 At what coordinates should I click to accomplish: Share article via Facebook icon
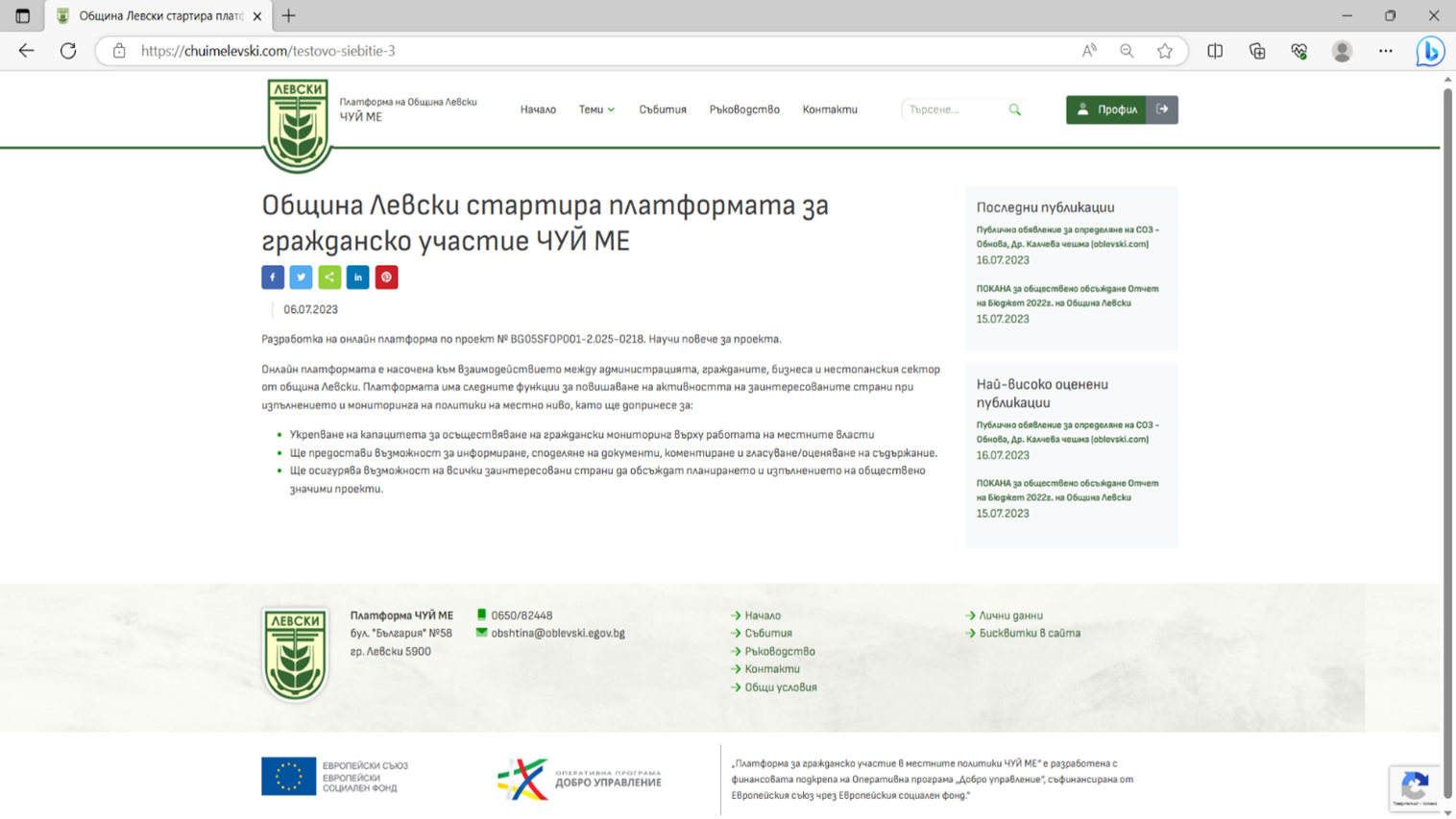click(x=273, y=277)
